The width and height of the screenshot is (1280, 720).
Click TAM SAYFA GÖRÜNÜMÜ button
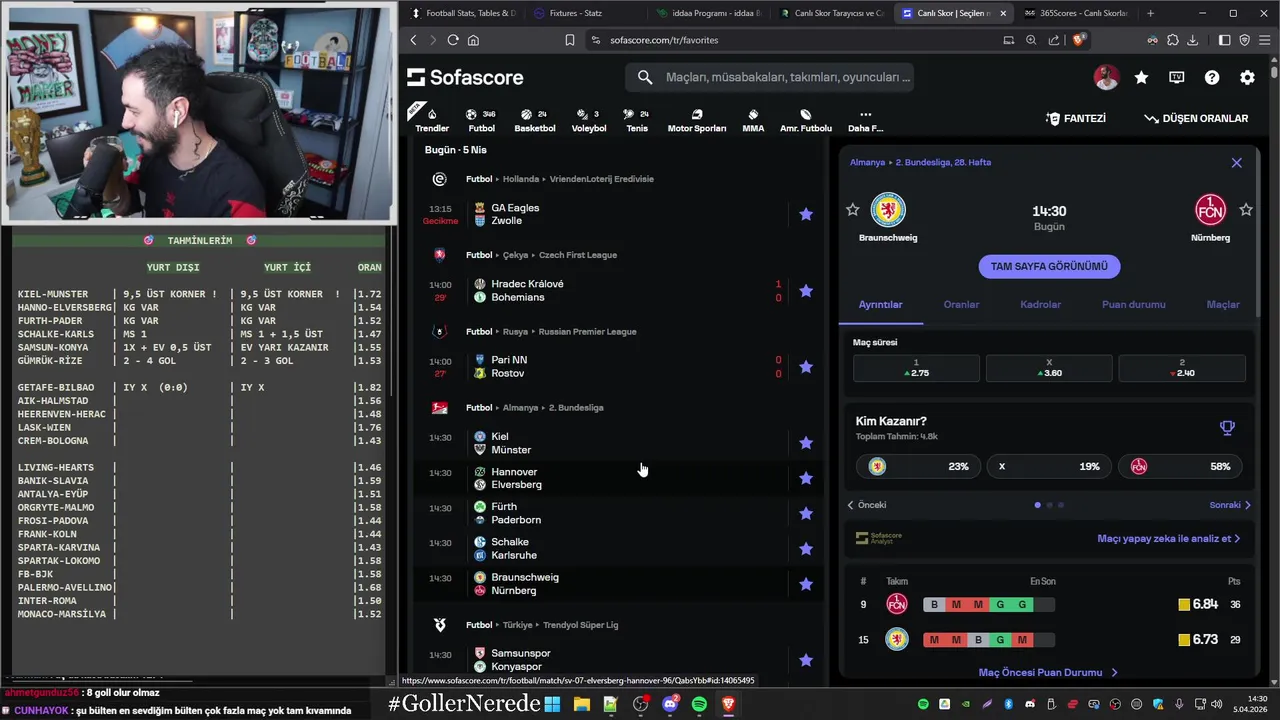[1049, 266]
